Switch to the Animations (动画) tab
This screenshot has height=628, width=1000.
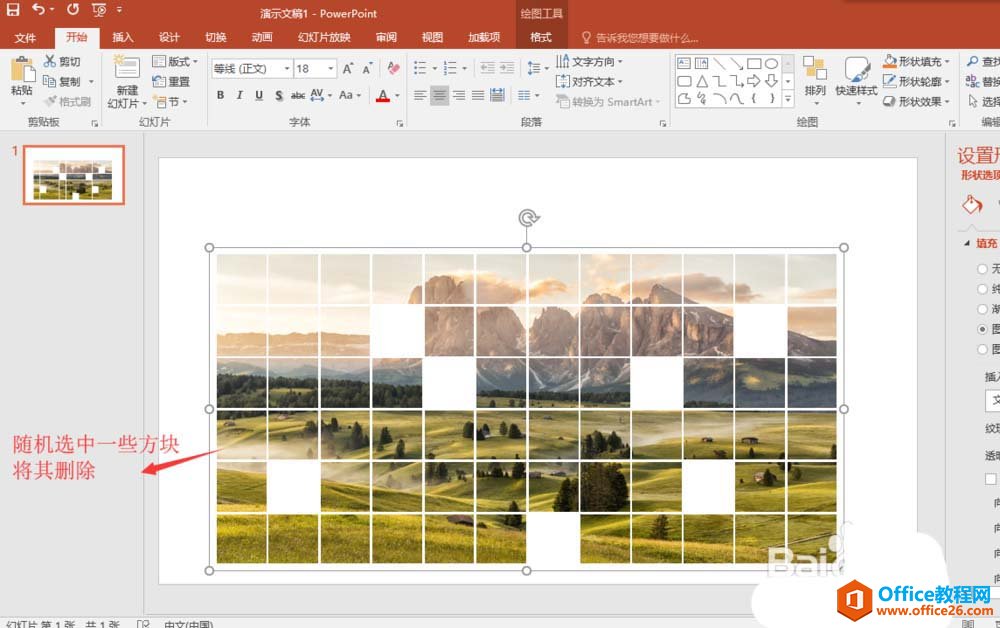pos(261,37)
